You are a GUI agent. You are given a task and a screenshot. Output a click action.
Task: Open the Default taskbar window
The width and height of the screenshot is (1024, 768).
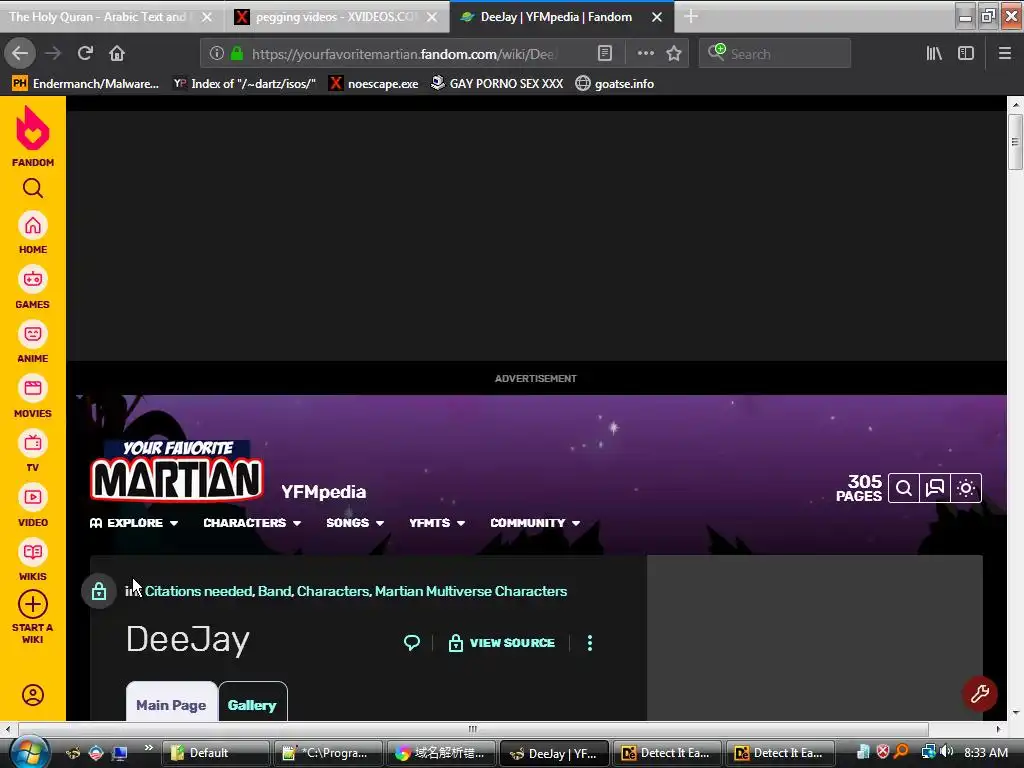216,753
